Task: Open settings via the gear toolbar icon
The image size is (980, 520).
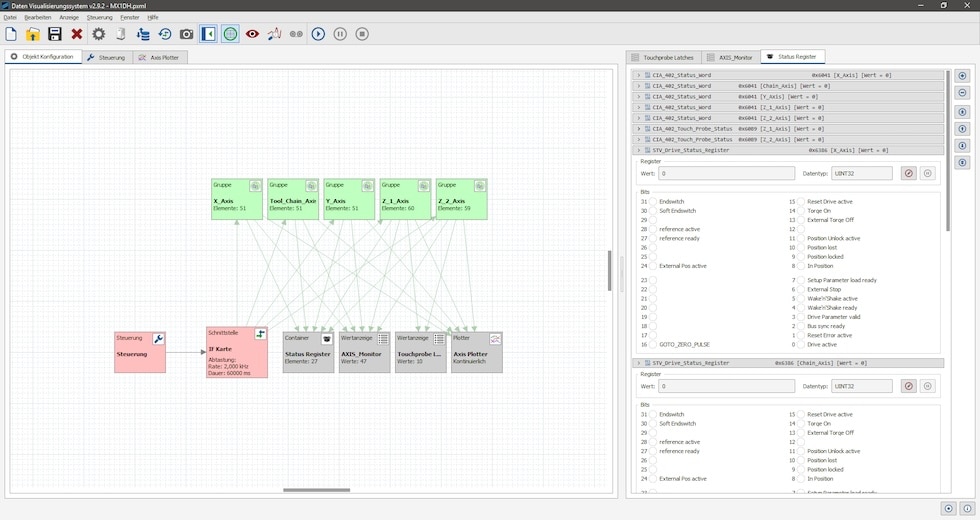Action: click(99, 34)
